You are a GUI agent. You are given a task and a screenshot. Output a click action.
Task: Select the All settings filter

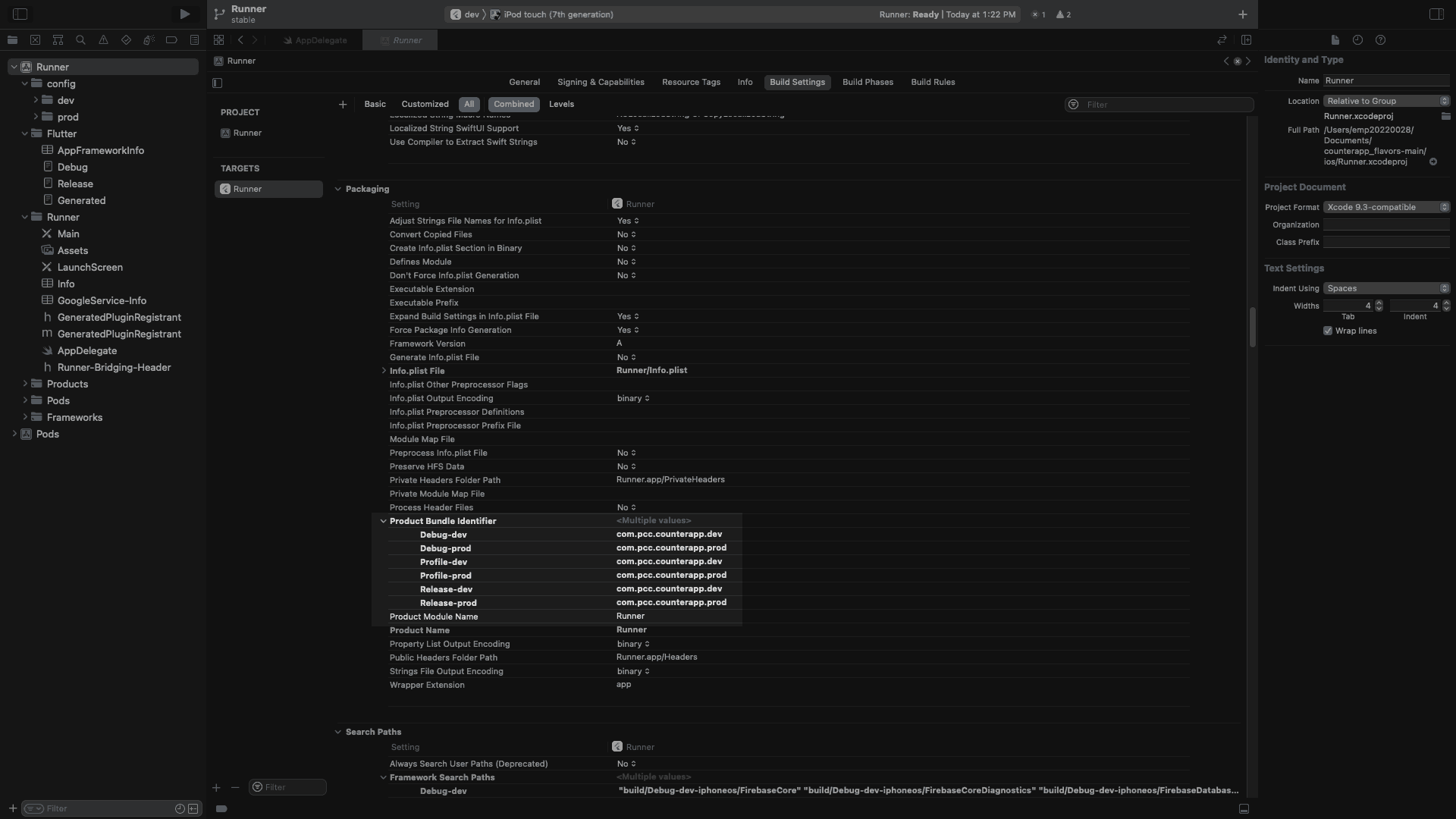[469, 104]
